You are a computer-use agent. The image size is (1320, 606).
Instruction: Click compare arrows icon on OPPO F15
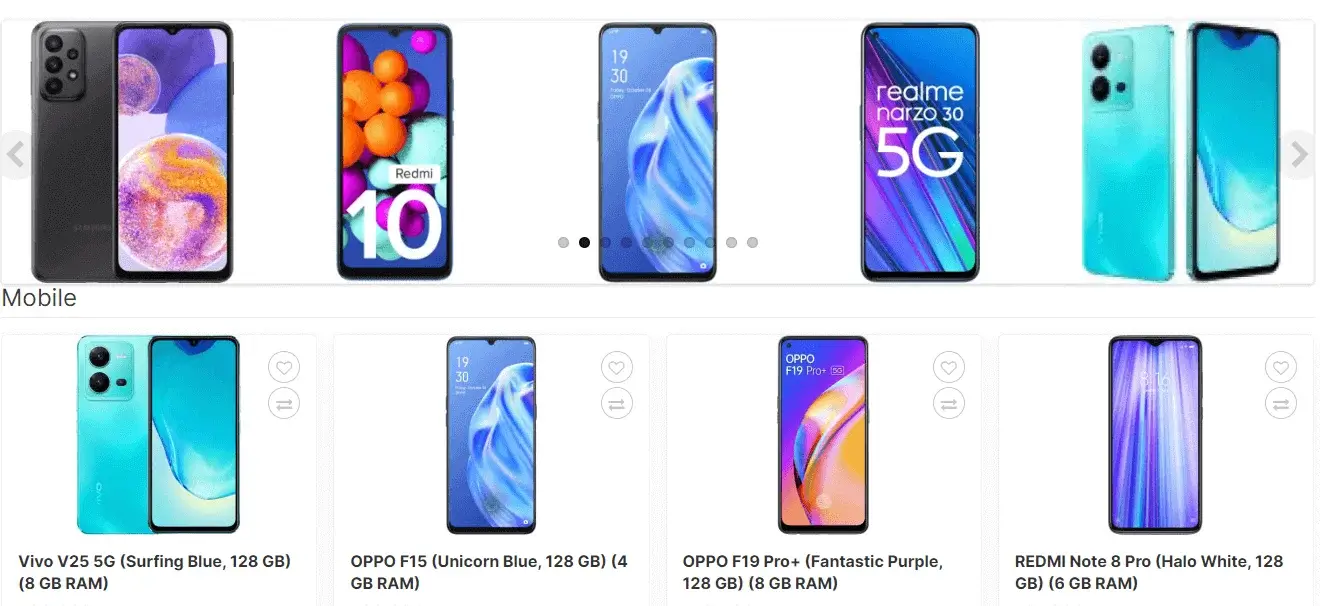pos(616,403)
